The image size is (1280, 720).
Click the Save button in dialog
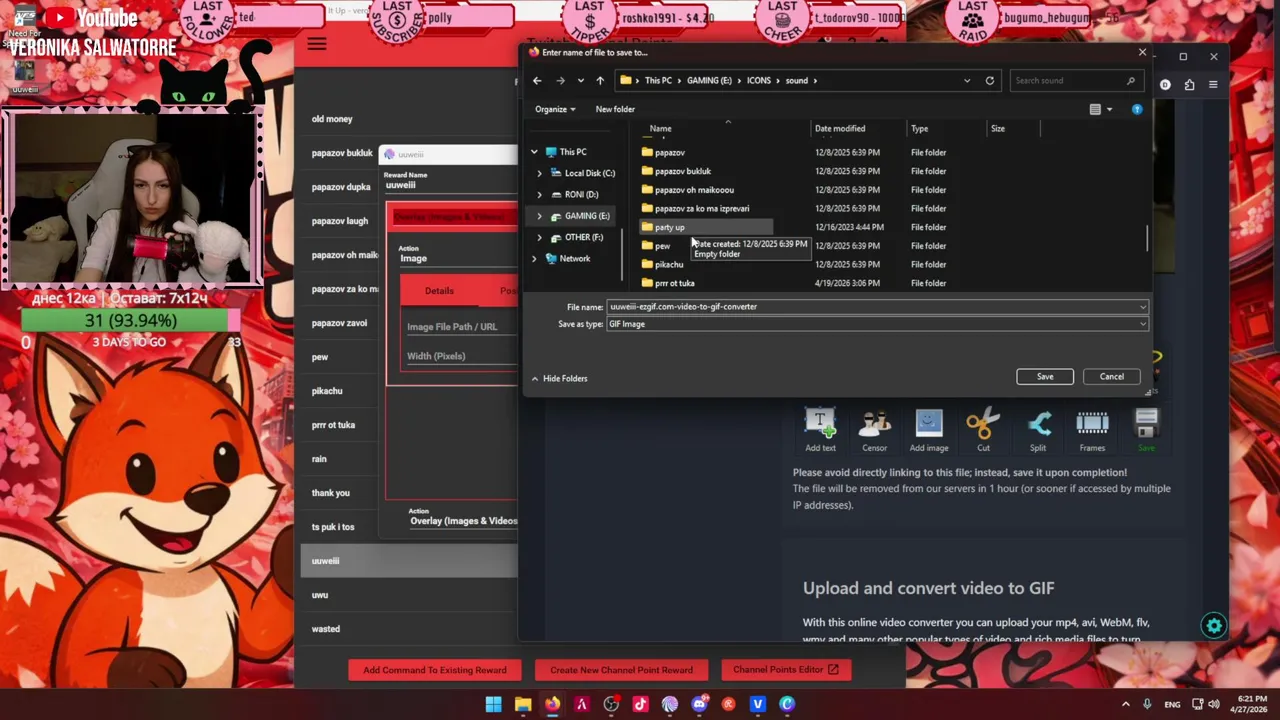click(1045, 377)
